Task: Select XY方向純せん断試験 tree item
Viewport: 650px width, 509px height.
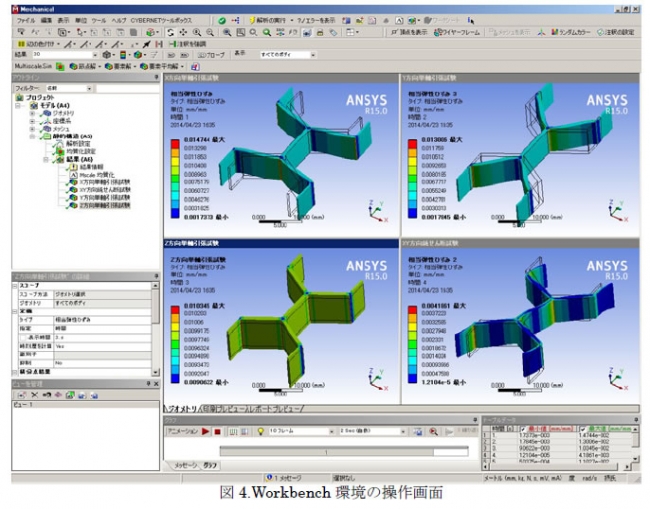Action: tap(105, 190)
